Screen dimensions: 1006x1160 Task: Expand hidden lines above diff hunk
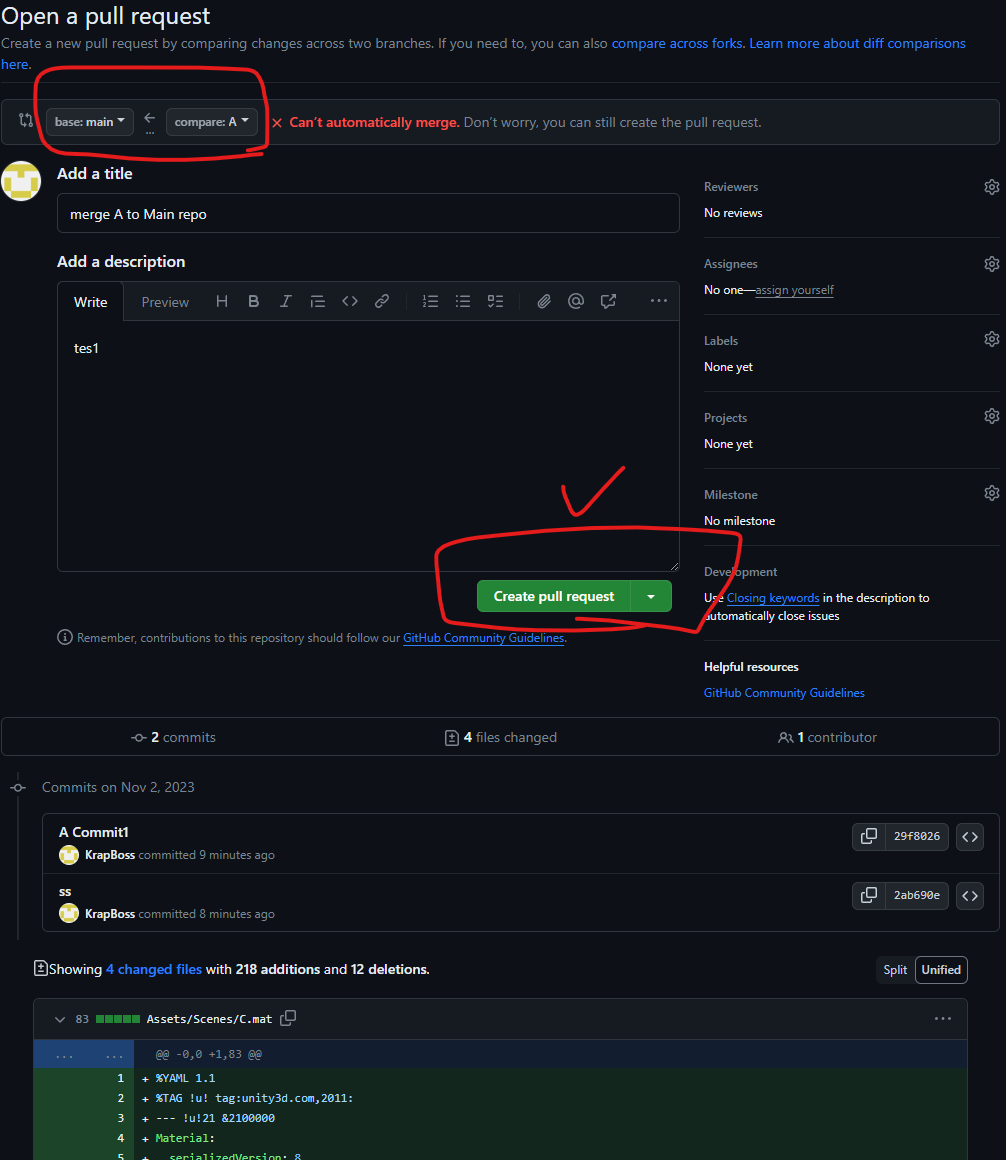84,1055
